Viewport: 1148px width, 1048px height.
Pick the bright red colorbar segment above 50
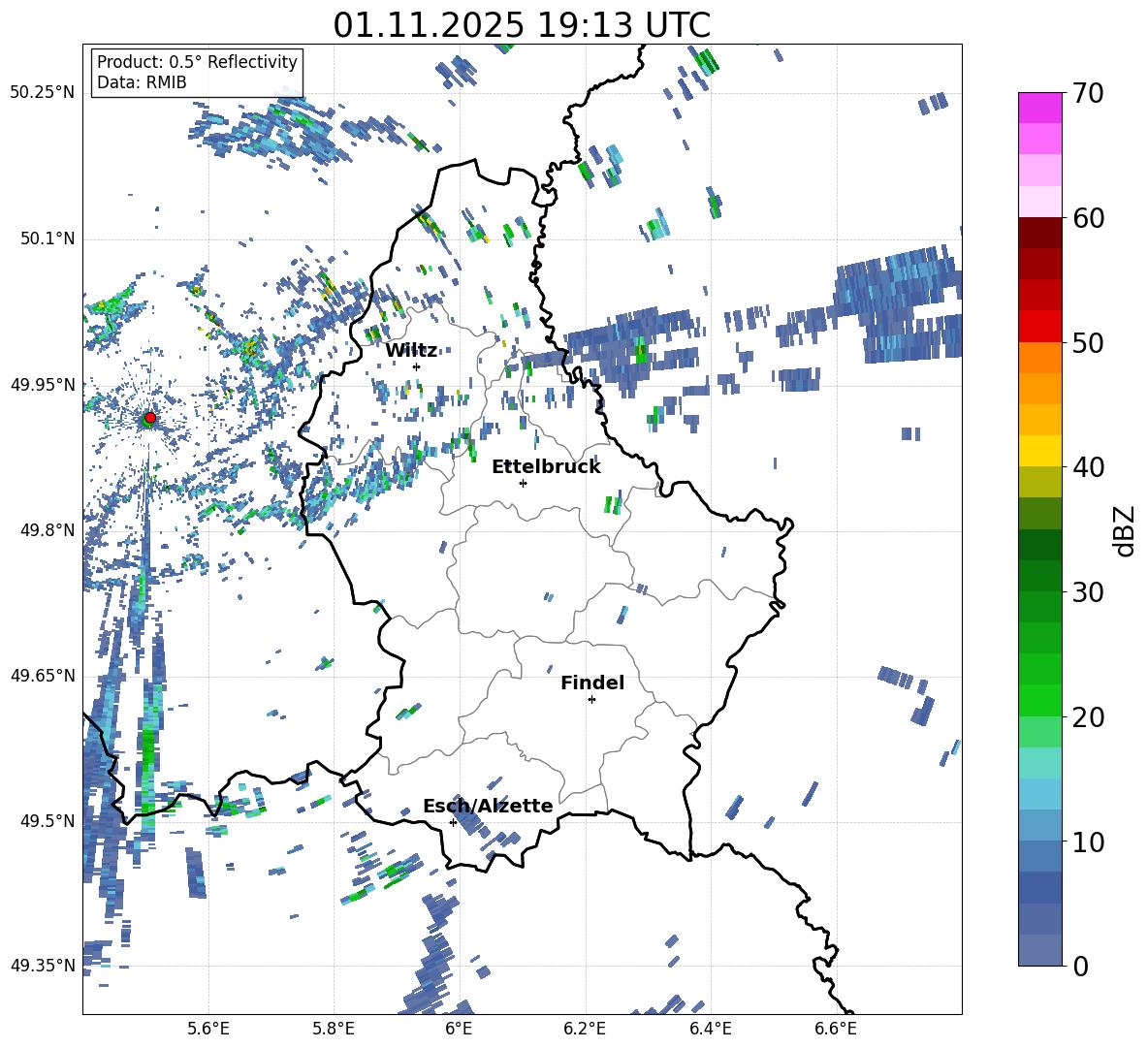[x=1039, y=327]
